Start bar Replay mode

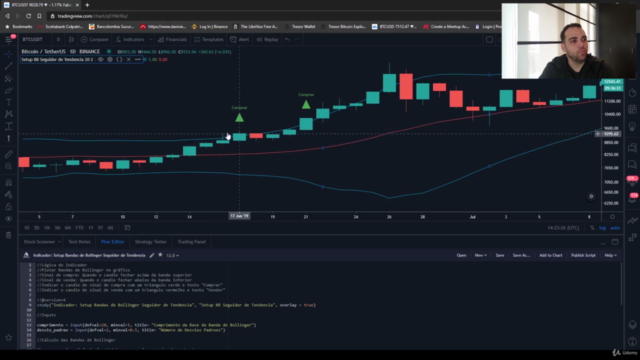tap(267, 40)
